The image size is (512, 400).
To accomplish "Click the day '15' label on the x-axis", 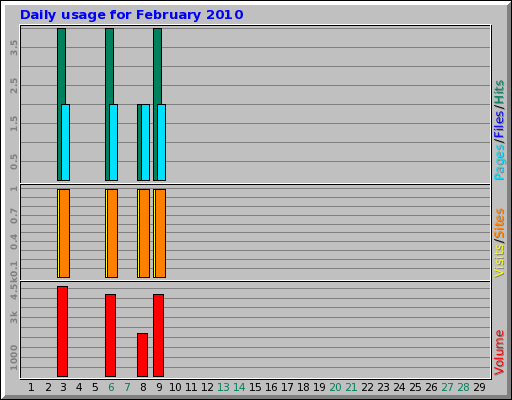I will tap(255, 387).
